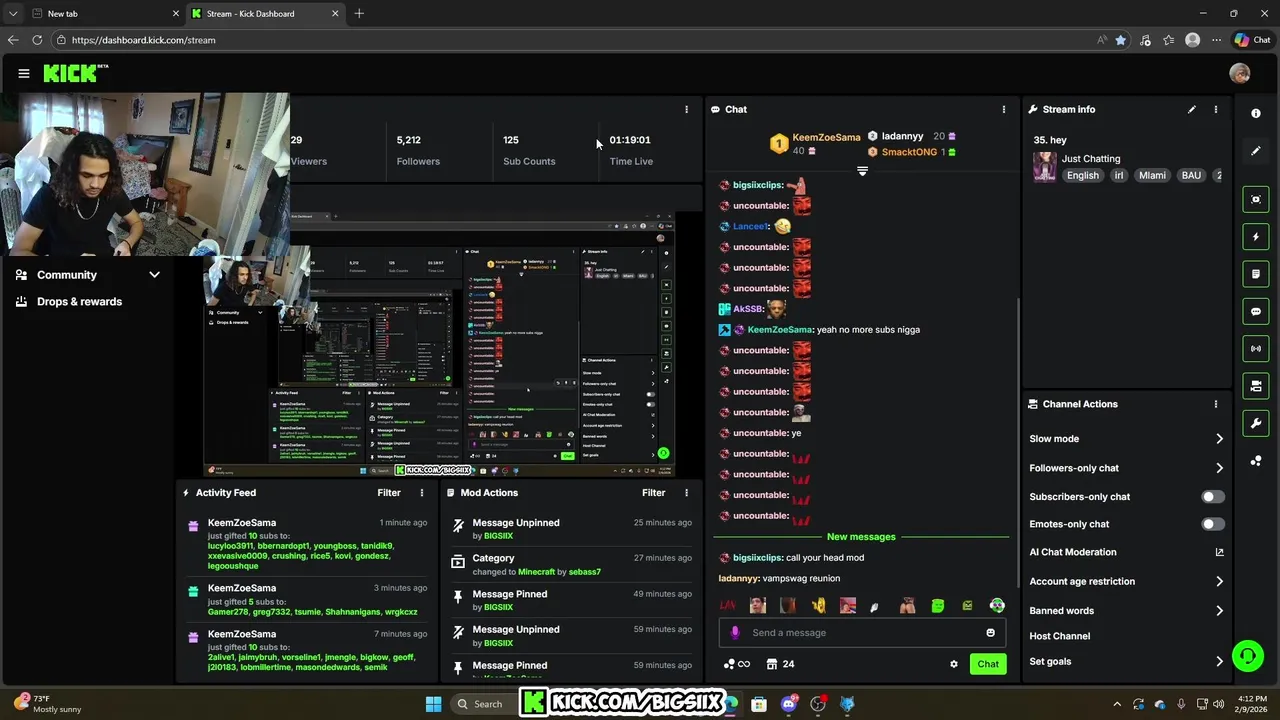Click the green frog quick emote
Screen dimensions: 1280x720
938,605
